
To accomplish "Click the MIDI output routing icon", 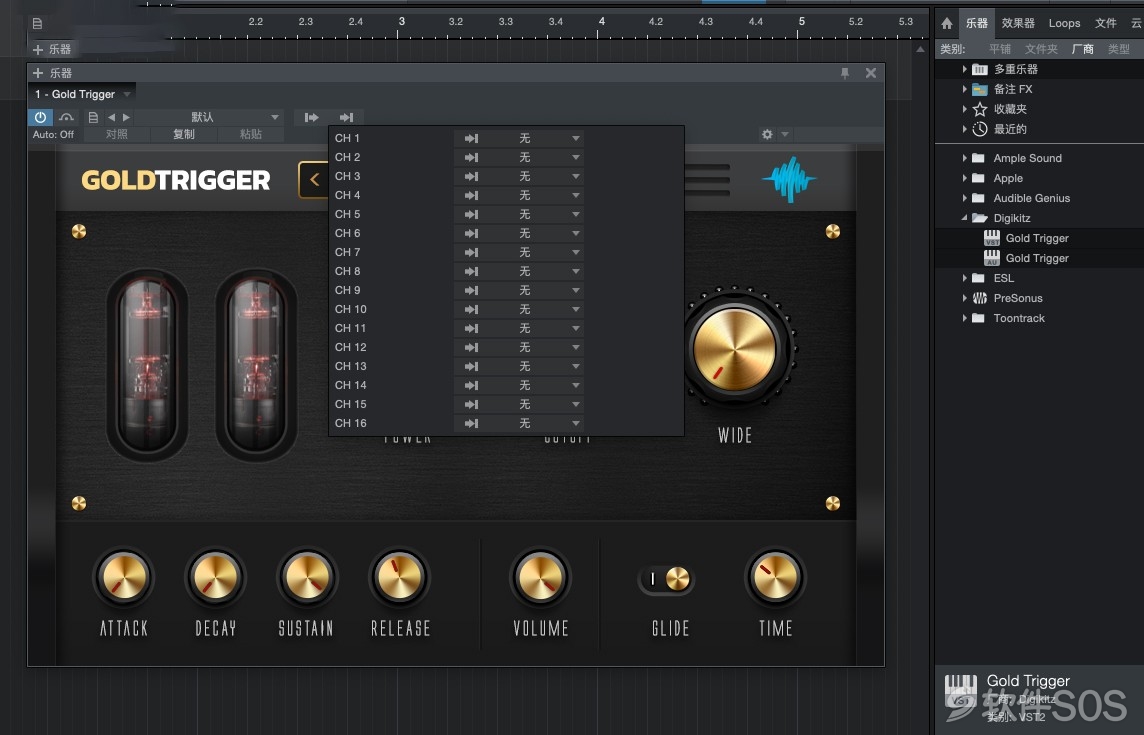I will pos(312,117).
